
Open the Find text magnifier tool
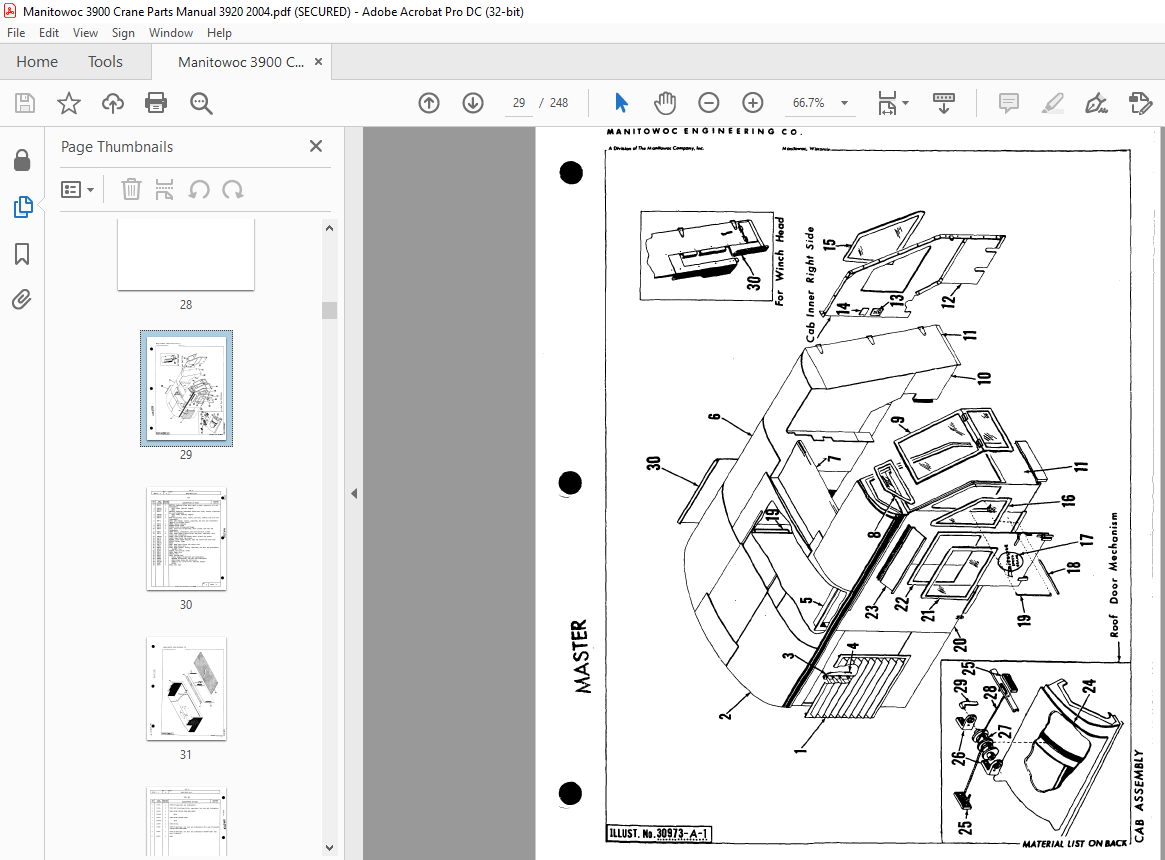(x=201, y=103)
